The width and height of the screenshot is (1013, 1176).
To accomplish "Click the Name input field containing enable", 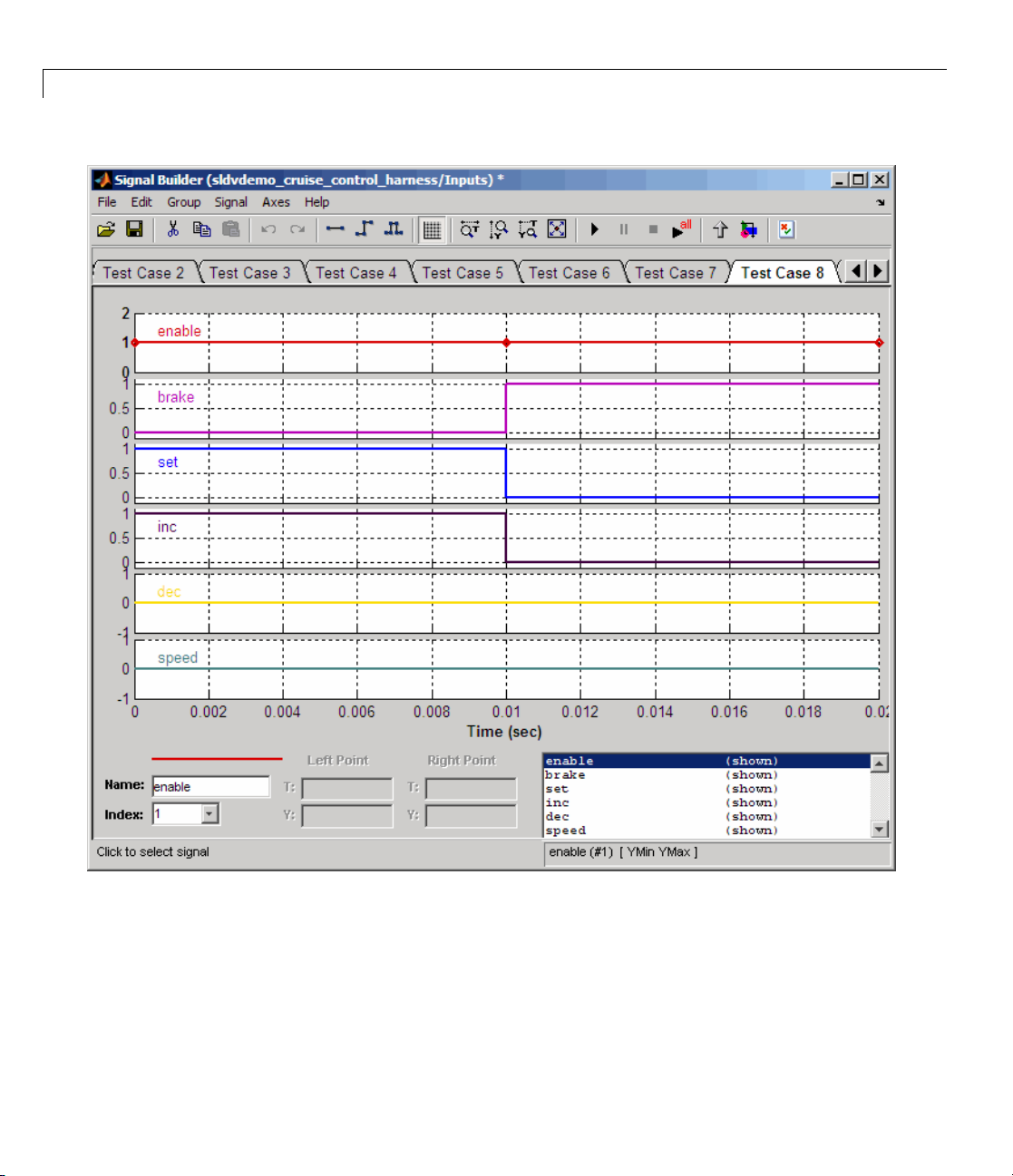I will point(210,786).
